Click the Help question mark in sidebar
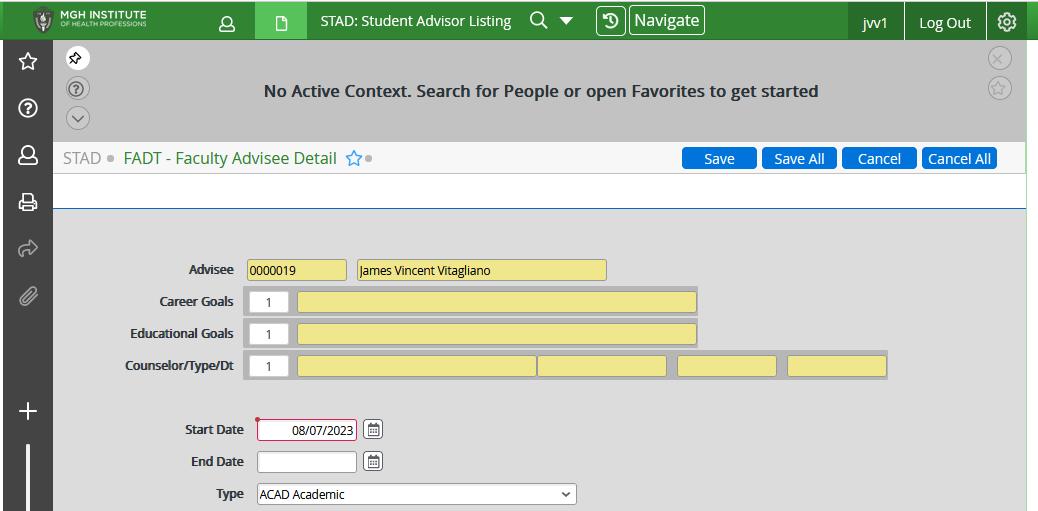The image size is (1038, 511). tap(28, 108)
